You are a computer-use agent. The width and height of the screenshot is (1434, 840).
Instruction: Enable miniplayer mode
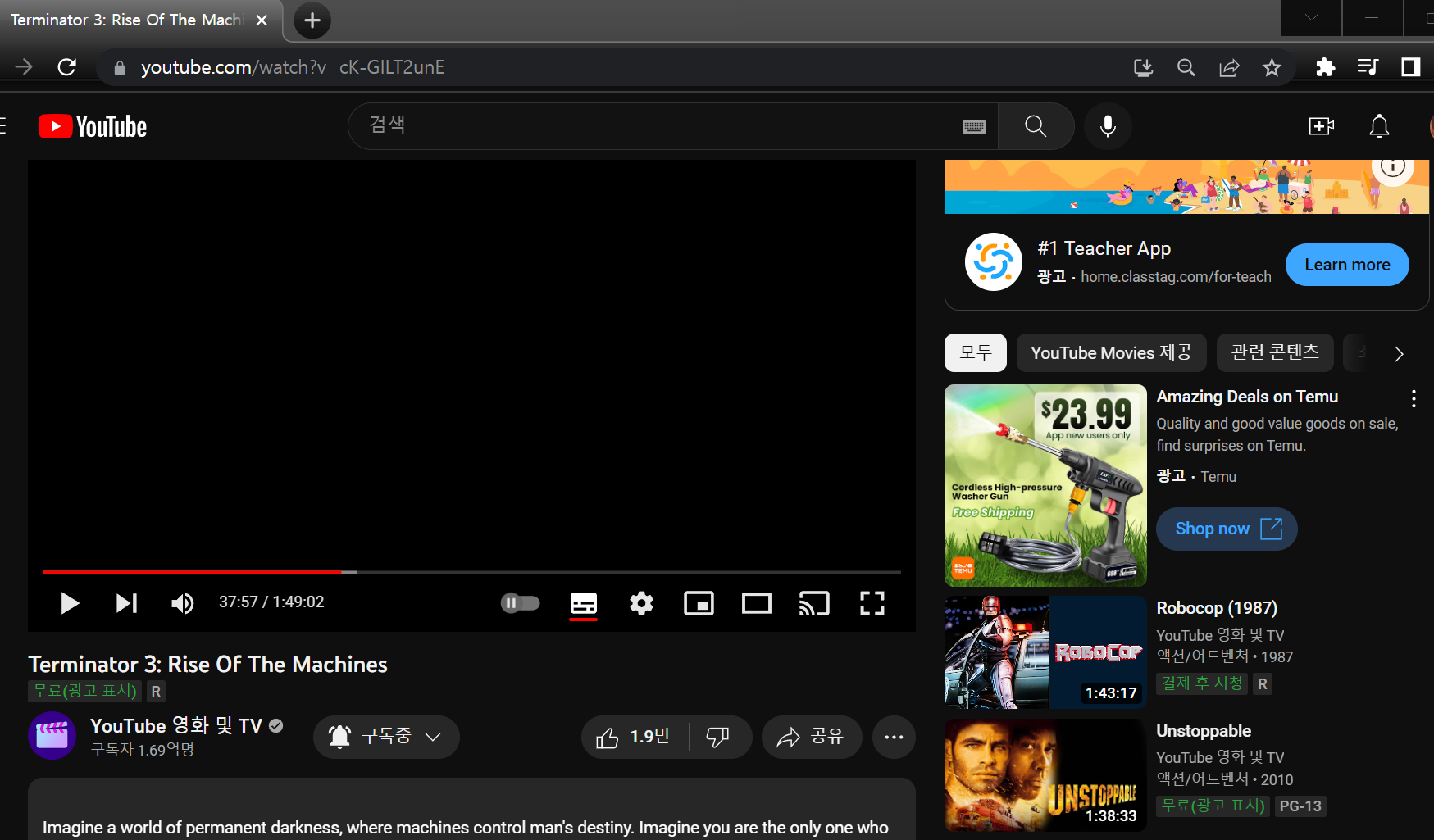(x=699, y=604)
